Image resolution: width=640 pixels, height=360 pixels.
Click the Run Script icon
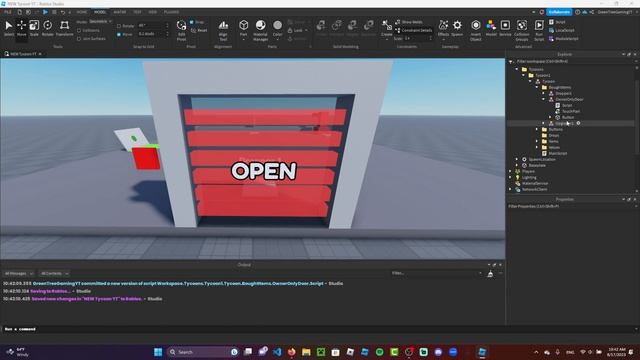tap(539, 30)
